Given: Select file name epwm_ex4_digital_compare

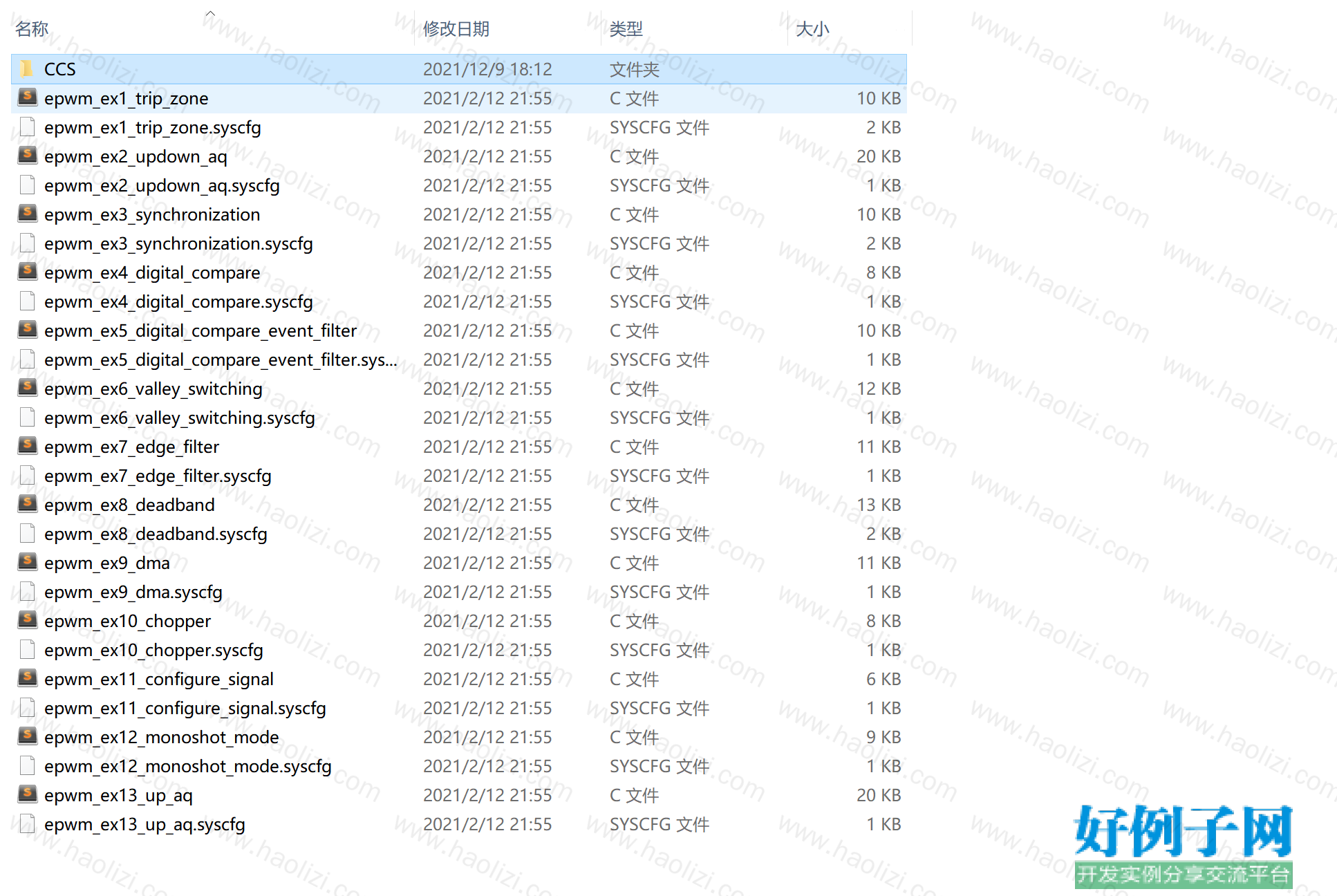Looking at the screenshot, I should pyautogui.click(x=152, y=272).
